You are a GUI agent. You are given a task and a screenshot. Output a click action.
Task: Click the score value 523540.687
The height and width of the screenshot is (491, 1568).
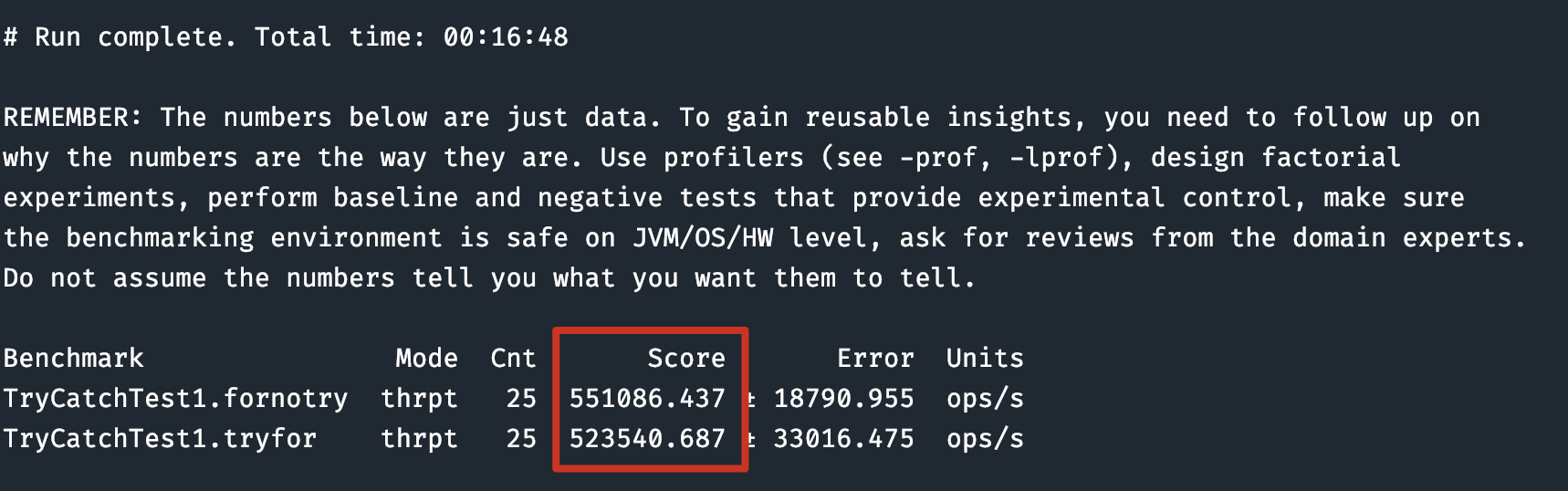(647, 439)
